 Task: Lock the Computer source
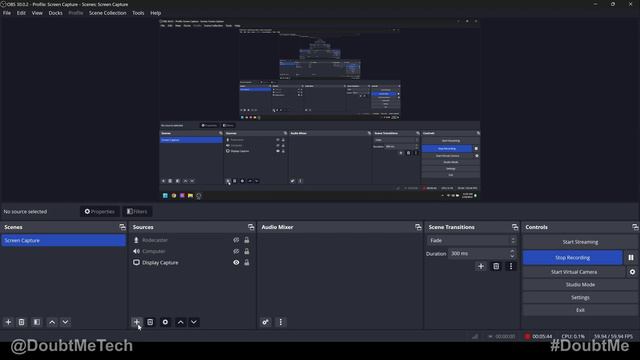click(x=247, y=251)
